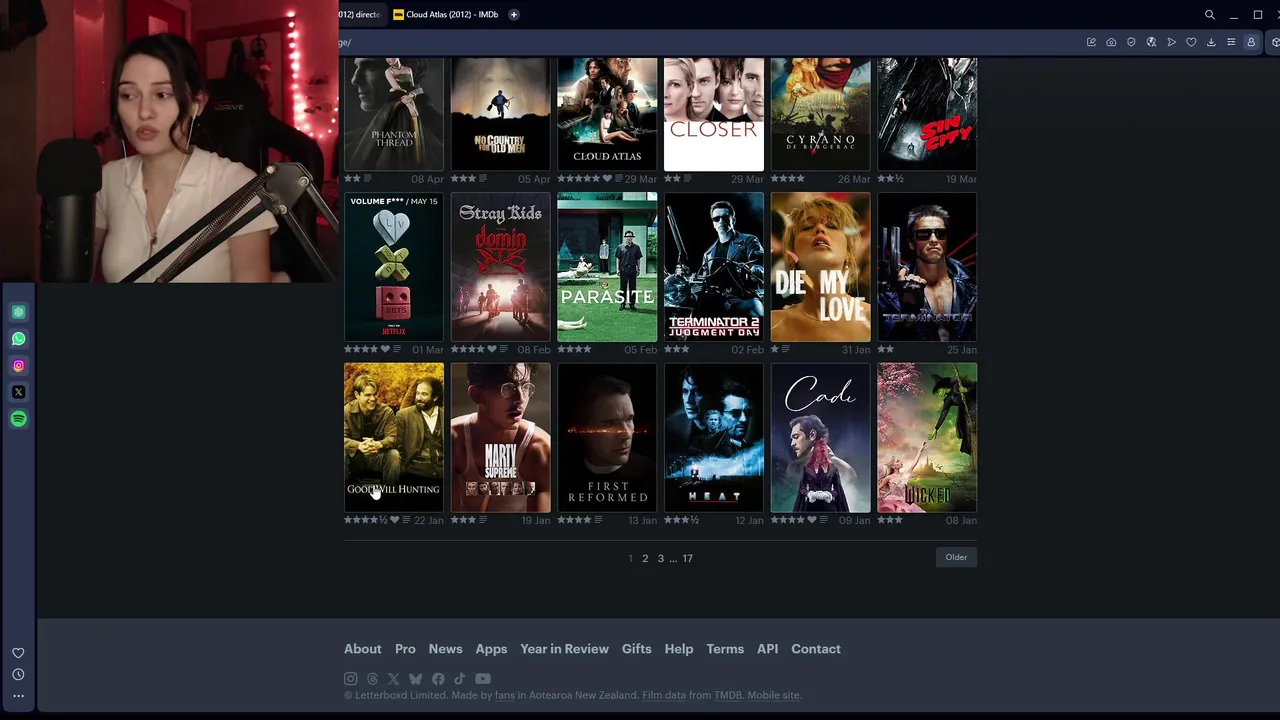
Task: Take a snapshot with the camera icon
Action: point(1111,42)
